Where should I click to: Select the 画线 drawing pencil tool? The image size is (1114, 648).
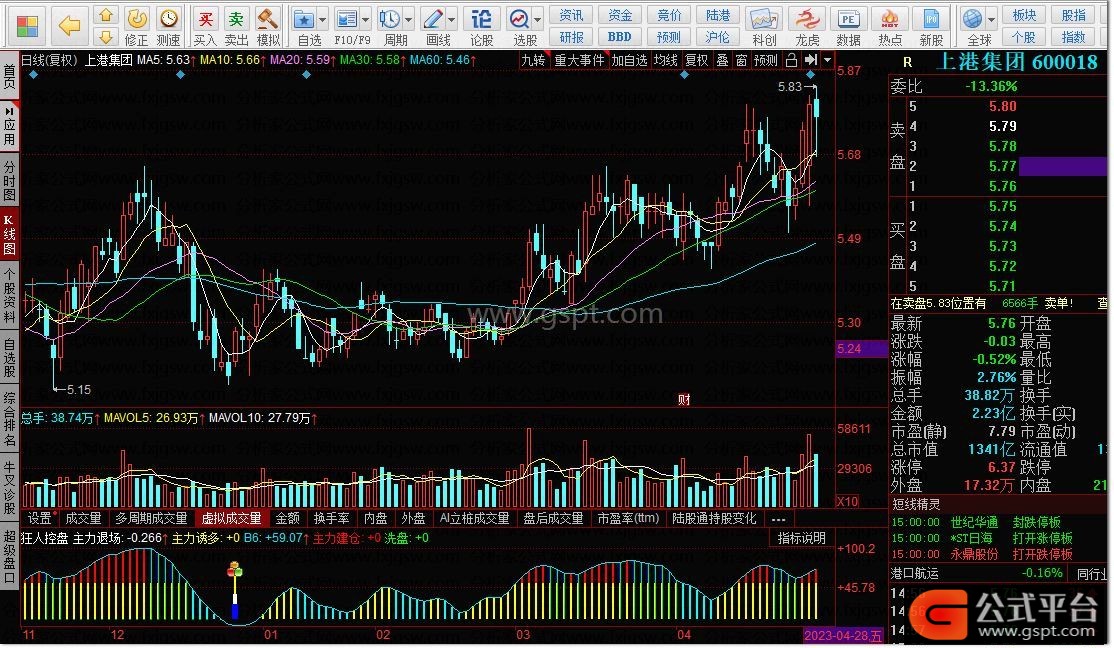click(x=433, y=26)
